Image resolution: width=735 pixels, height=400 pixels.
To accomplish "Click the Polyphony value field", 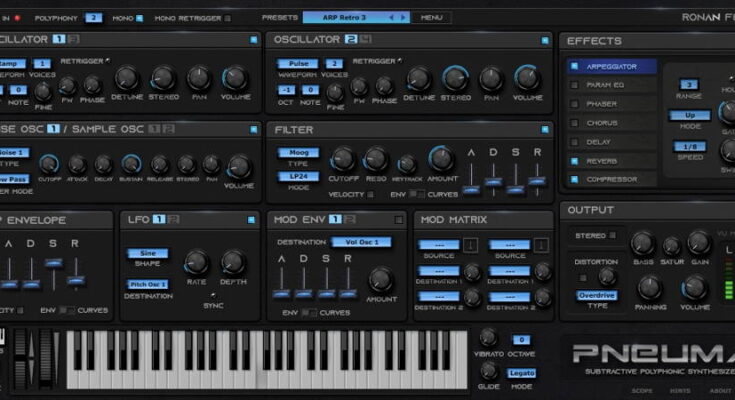I will [93, 18].
